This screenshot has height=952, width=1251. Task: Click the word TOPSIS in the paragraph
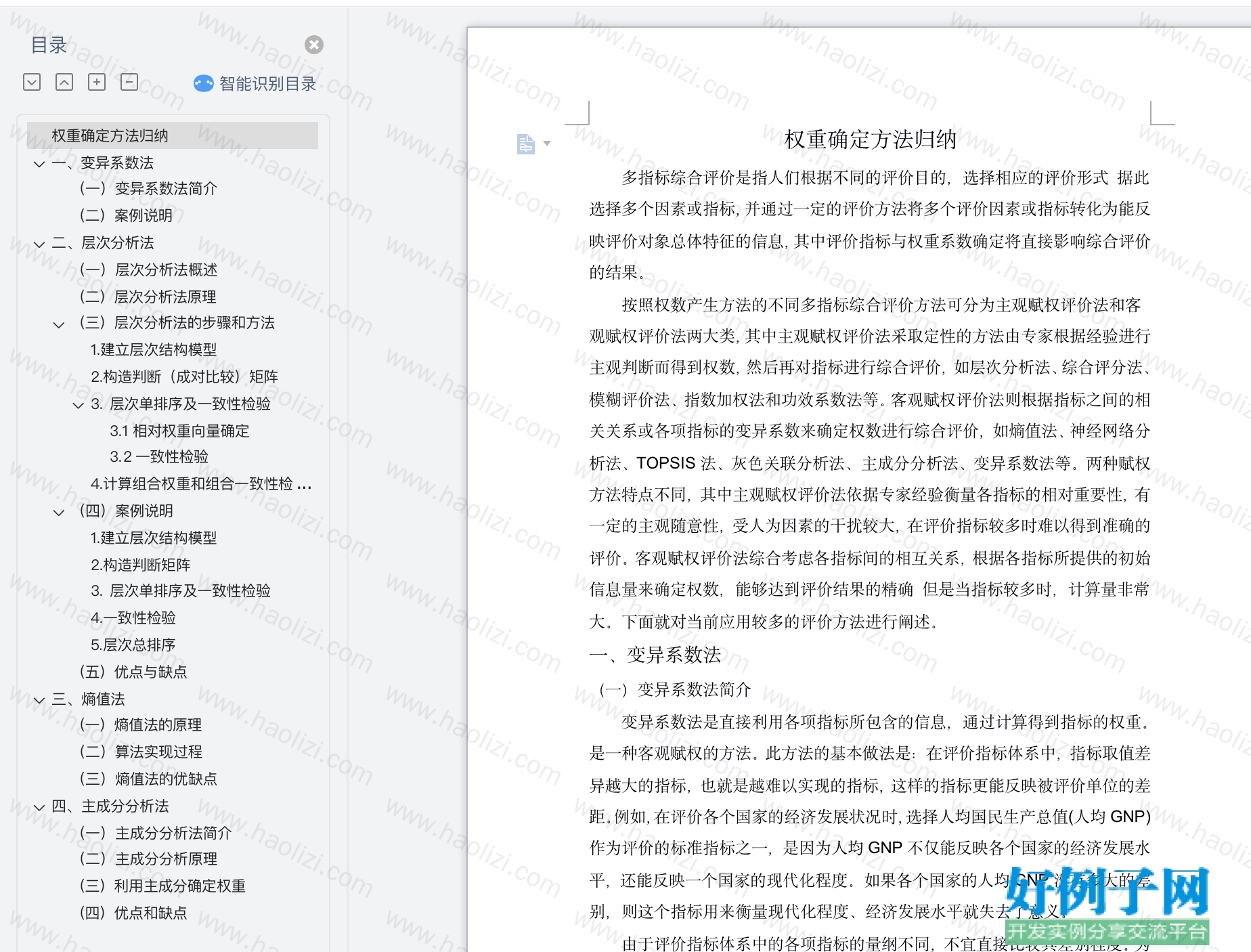pos(665,463)
